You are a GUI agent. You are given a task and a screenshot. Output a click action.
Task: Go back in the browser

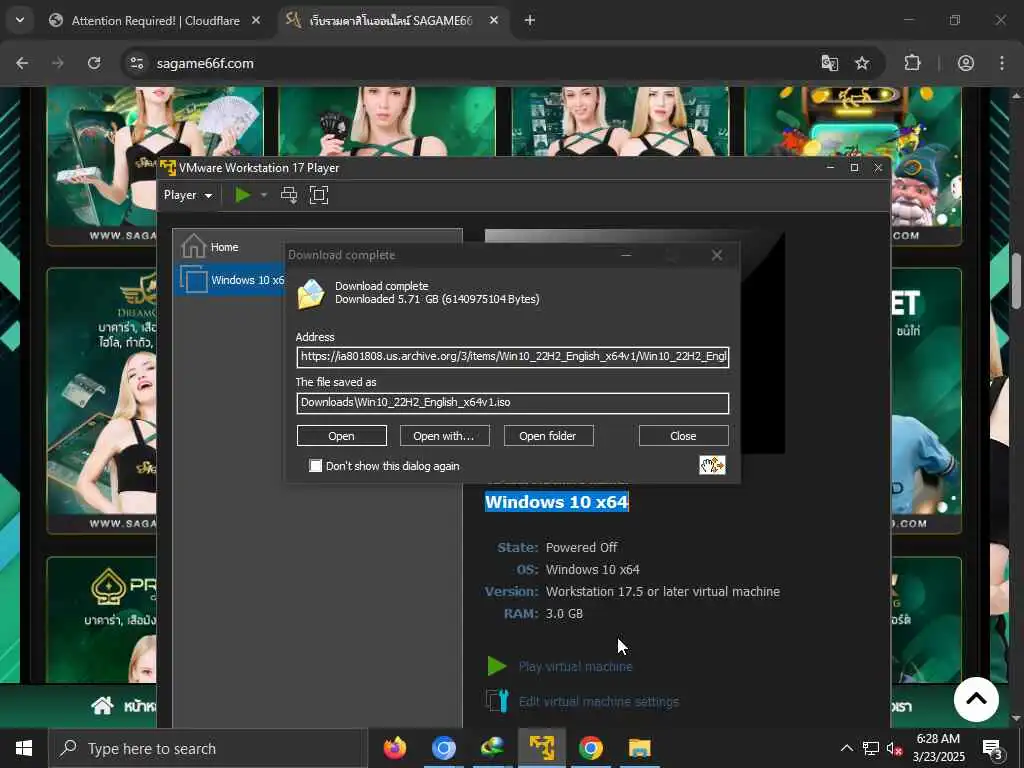tap(22, 63)
